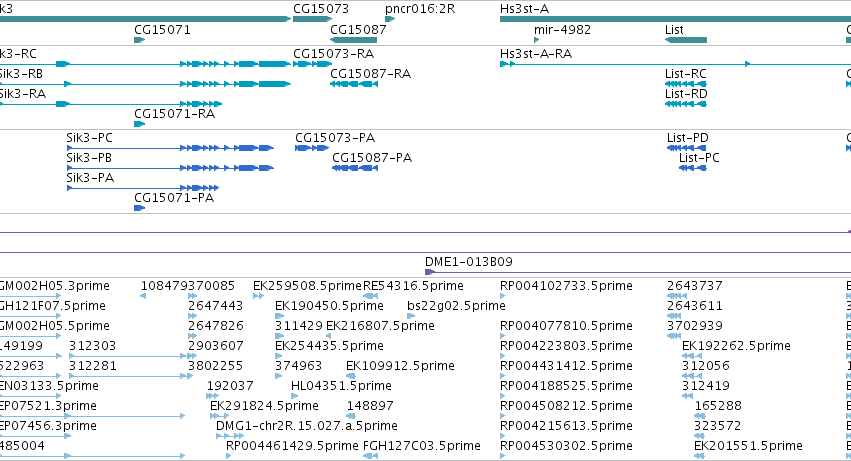Select the CG15087-RA transcript exons
Screen dimensions: 851x461
353,84
